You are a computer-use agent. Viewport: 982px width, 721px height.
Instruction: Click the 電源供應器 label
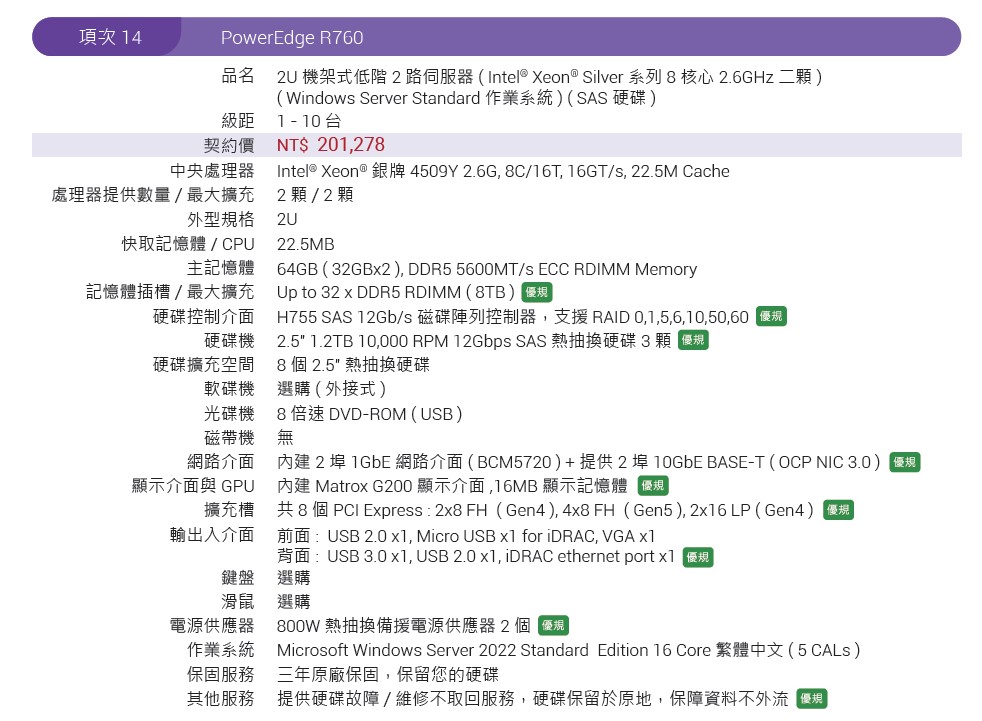point(212,625)
